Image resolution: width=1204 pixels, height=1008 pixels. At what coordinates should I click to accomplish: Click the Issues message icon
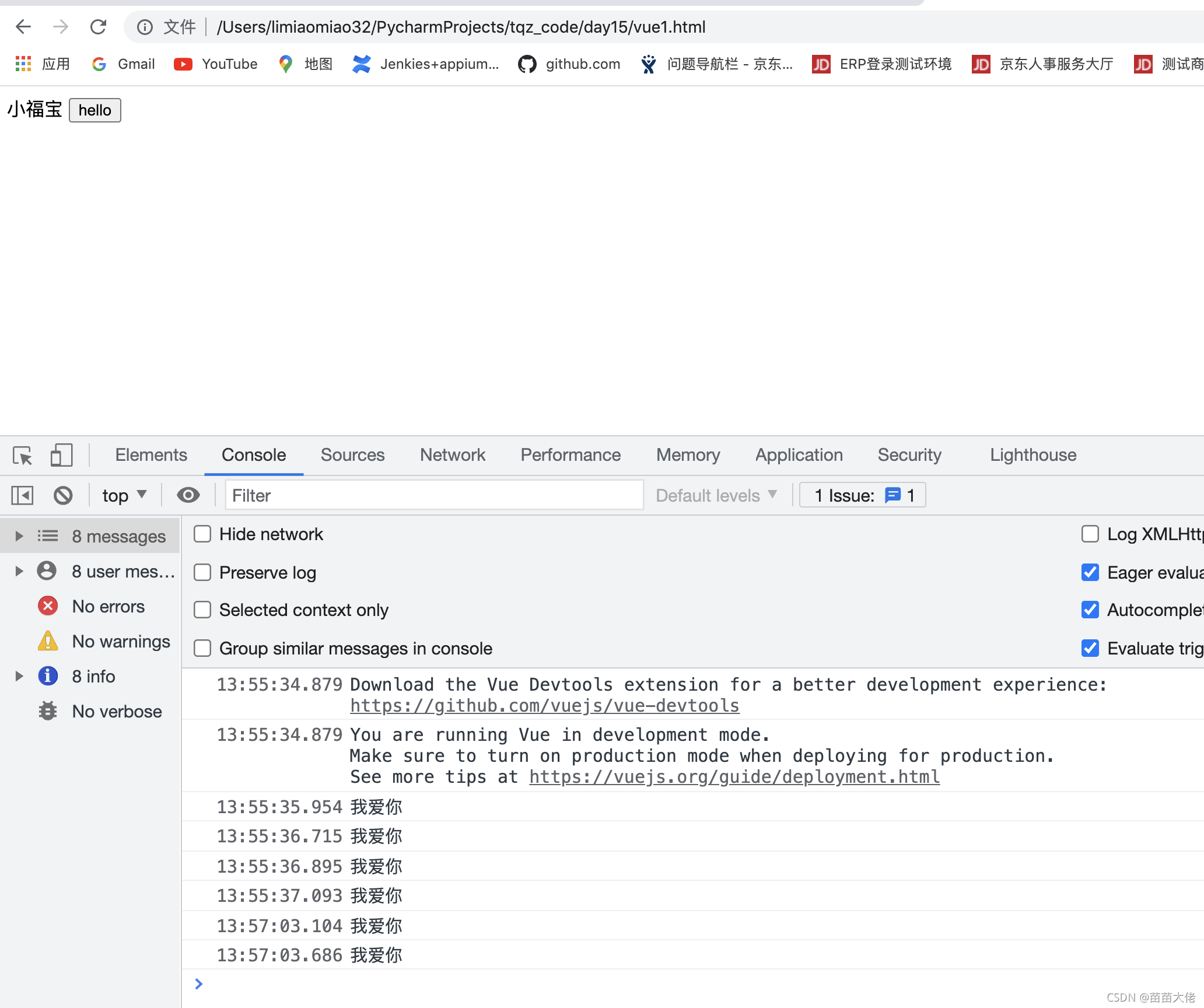[x=892, y=496]
